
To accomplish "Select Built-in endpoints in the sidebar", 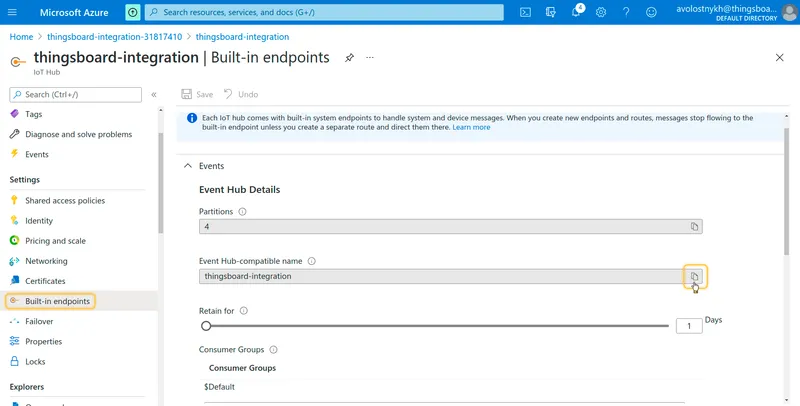I will (x=57, y=301).
